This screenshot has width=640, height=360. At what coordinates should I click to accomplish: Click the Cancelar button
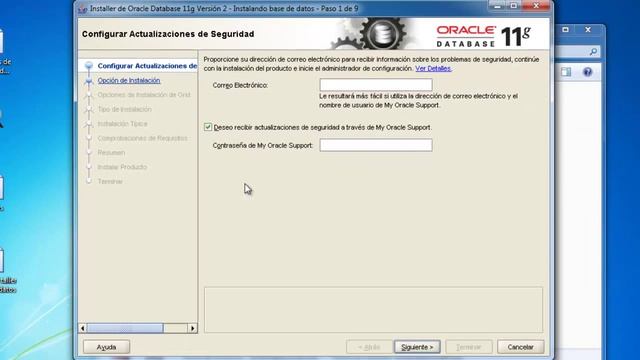coord(520,347)
